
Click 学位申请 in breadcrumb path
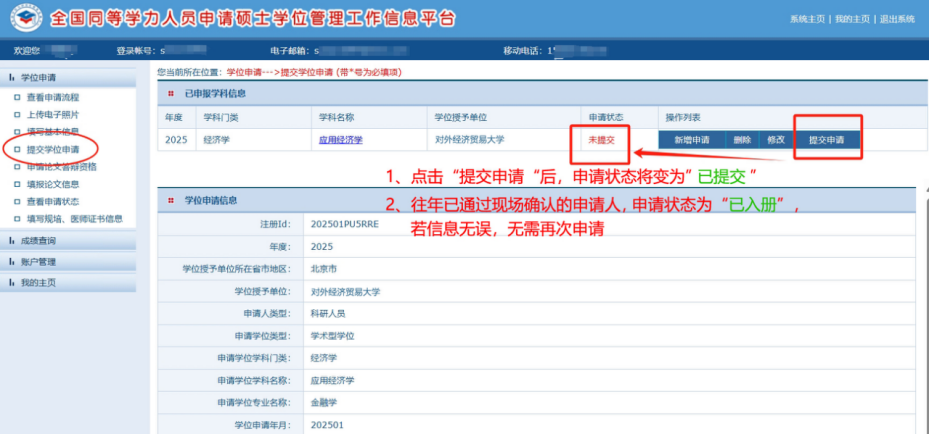pos(244,72)
